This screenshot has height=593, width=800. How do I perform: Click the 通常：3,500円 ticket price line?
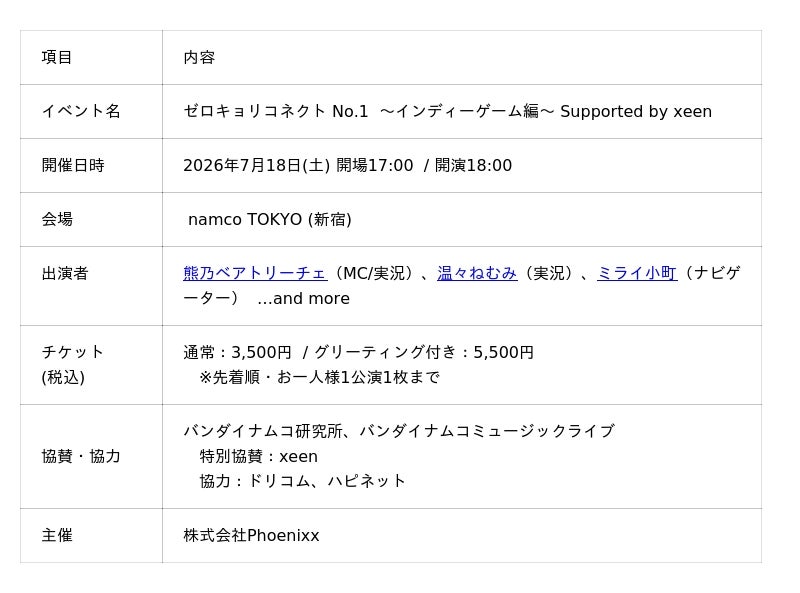pyautogui.click(x=359, y=352)
